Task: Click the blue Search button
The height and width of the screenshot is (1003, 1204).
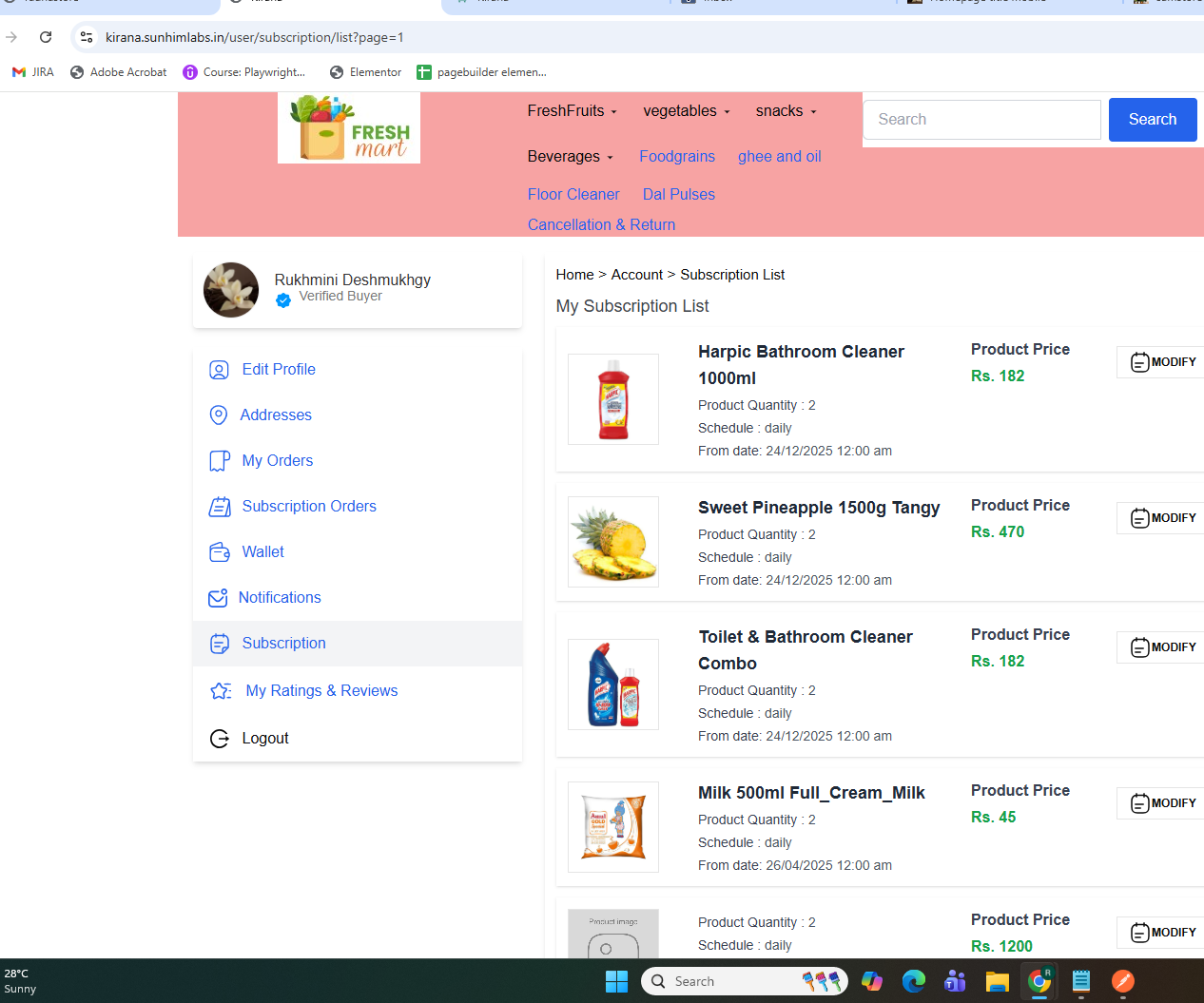Action: [x=1153, y=120]
